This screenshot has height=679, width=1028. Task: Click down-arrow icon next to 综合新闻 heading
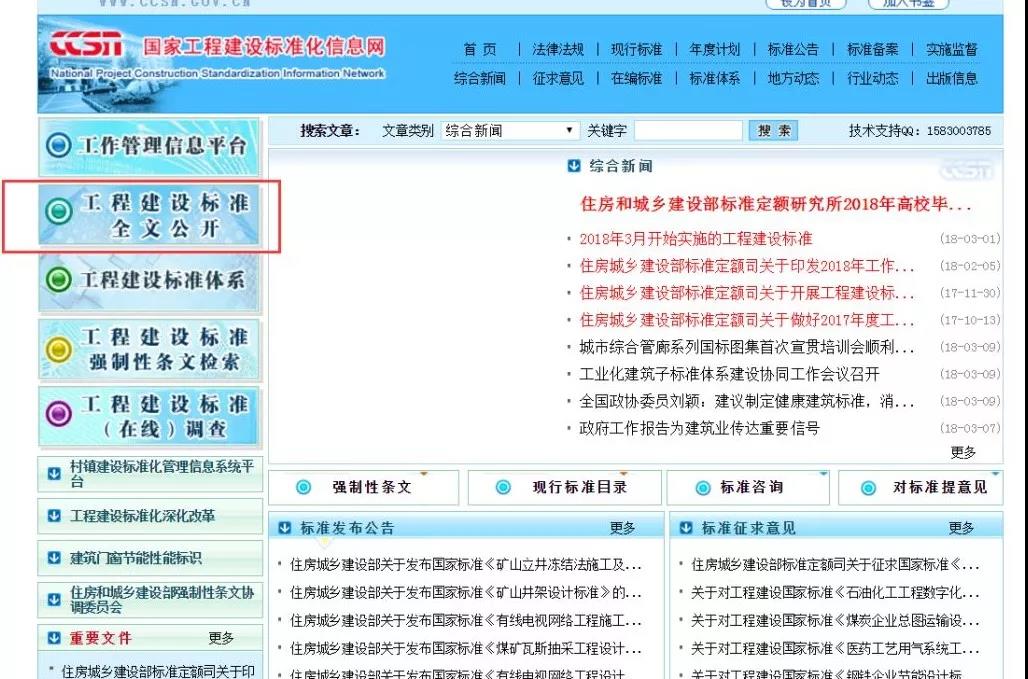[x=574, y=166]
